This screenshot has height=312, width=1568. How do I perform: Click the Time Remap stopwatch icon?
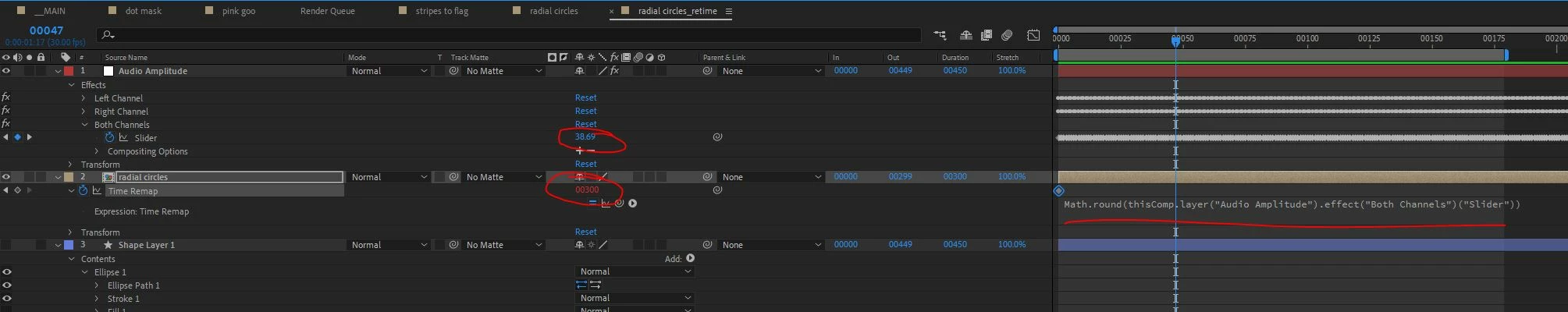point(83,190)
